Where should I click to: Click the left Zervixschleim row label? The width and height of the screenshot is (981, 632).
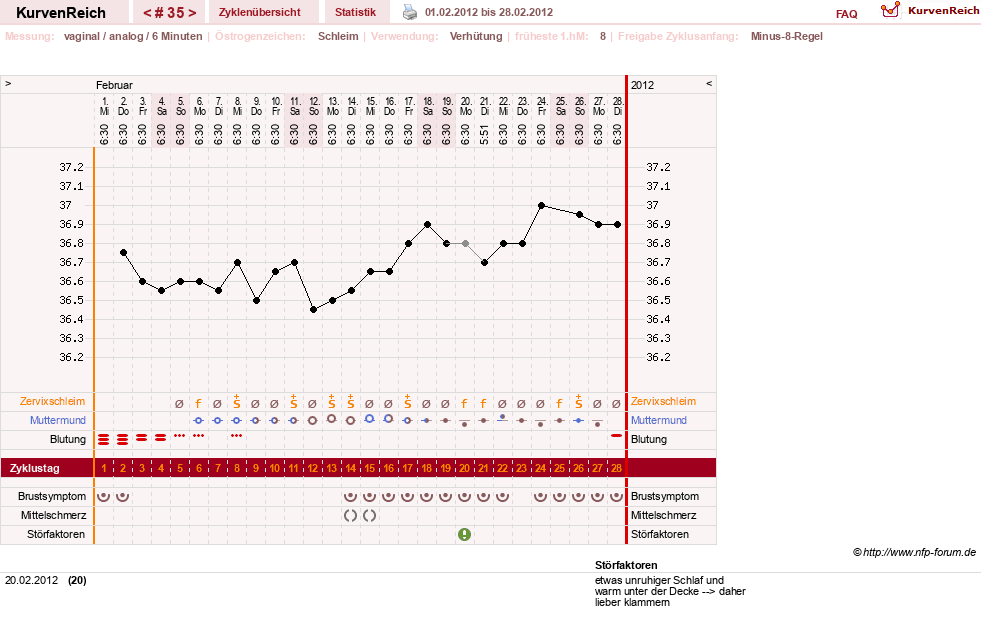click(x=53, y=401)
